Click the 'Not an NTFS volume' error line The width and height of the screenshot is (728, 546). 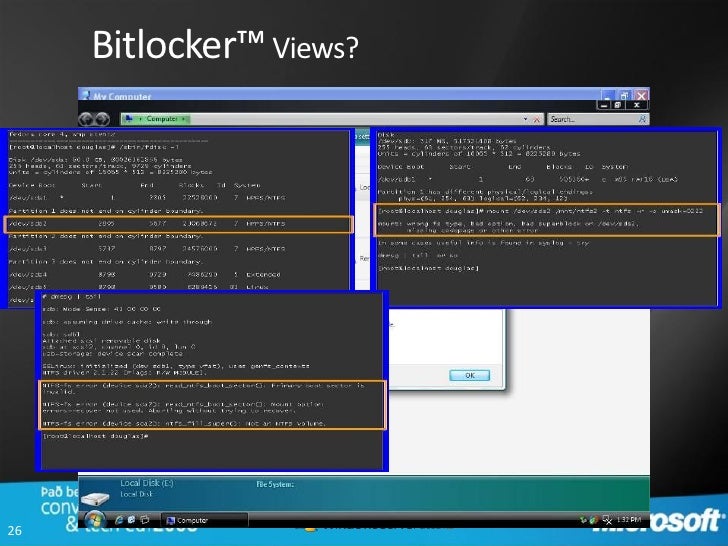(x=184, y=423)
